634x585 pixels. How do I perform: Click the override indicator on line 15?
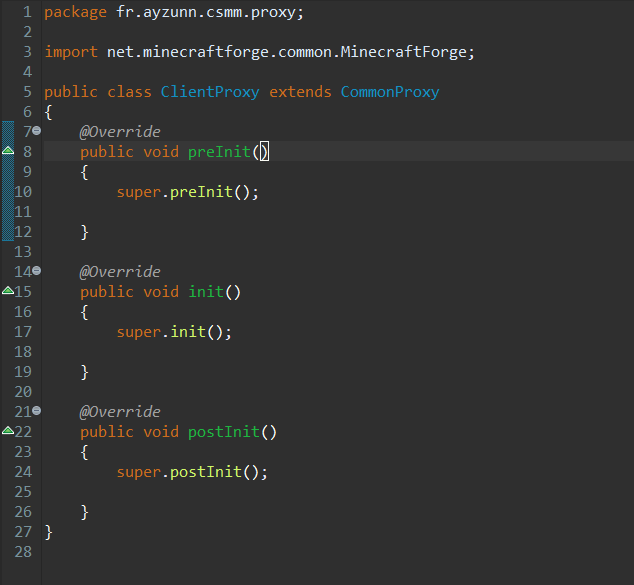7,291
